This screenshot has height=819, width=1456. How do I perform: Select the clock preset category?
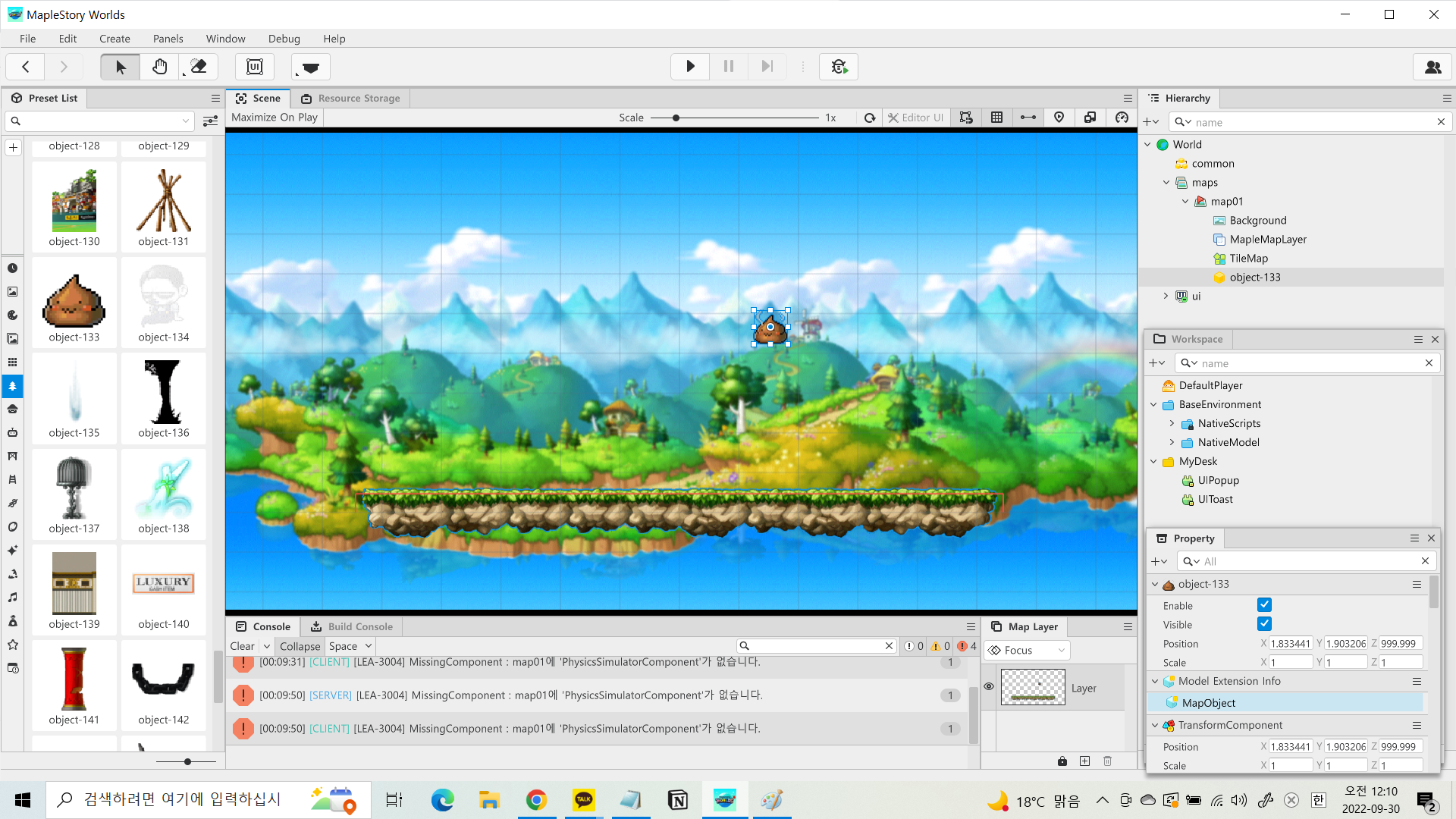click(13, 268)
